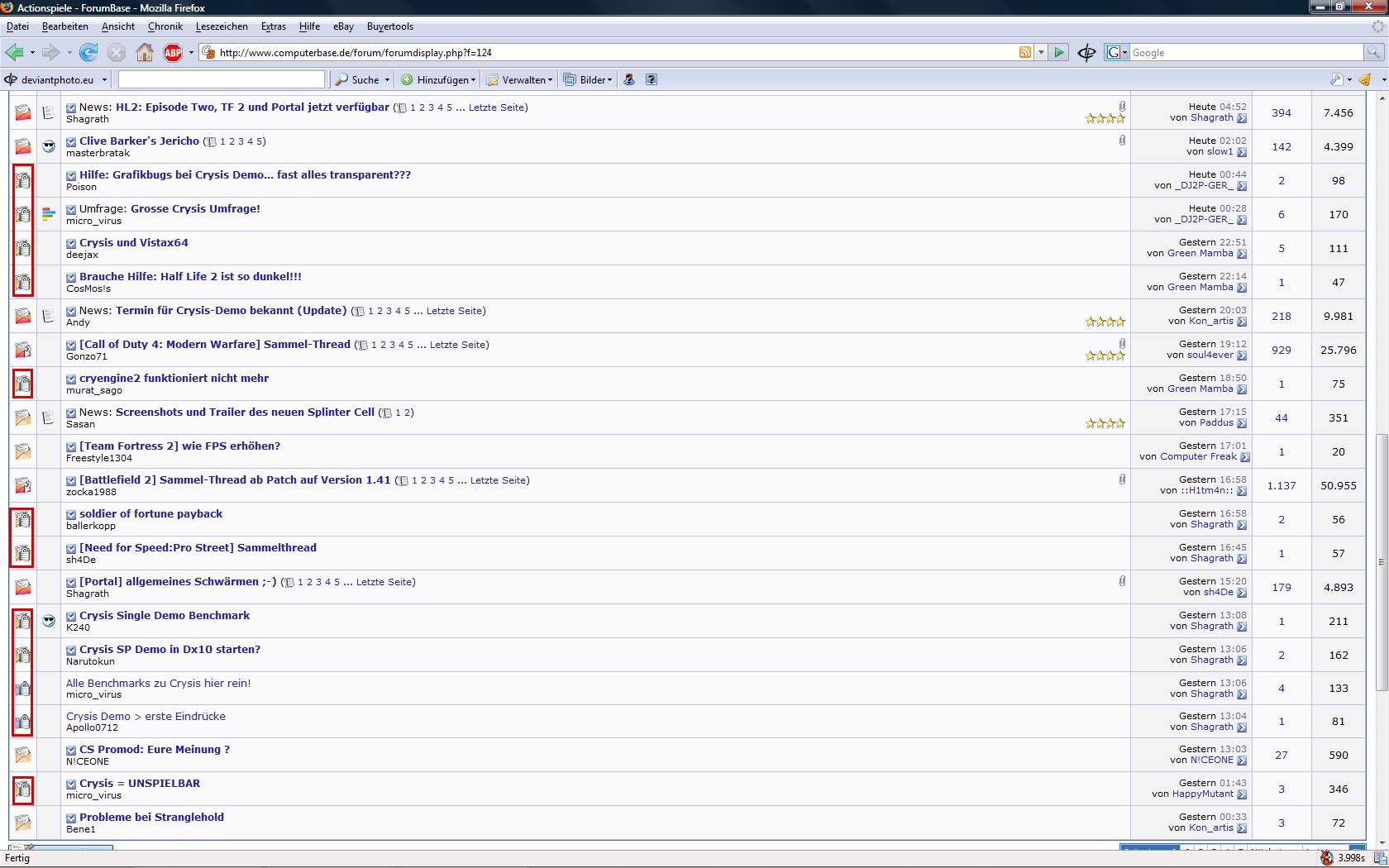Open the Buyertools menu
The image size is (1389, 868).
(390, 26)
